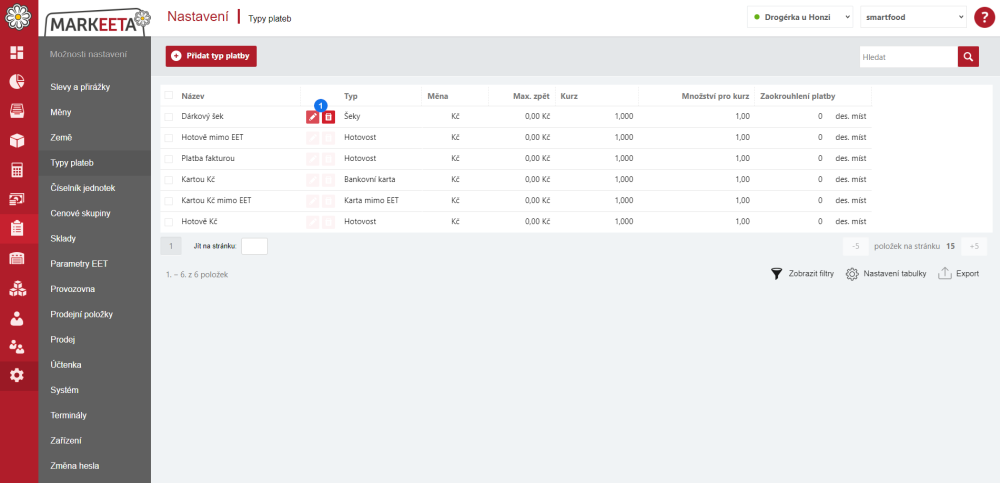Select page 1 in pagination

pyautogui.click(x=171, y=246)
